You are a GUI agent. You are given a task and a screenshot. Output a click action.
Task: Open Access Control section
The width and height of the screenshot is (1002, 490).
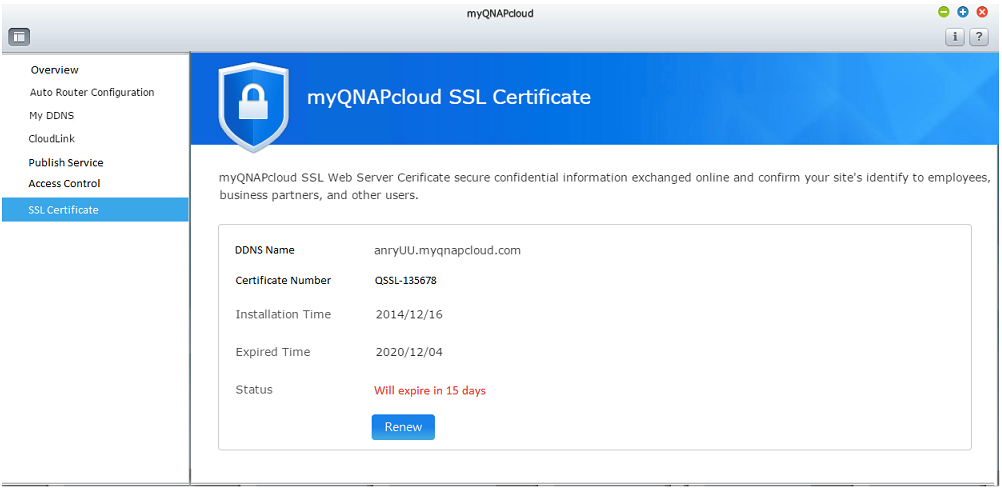[65, 183]
